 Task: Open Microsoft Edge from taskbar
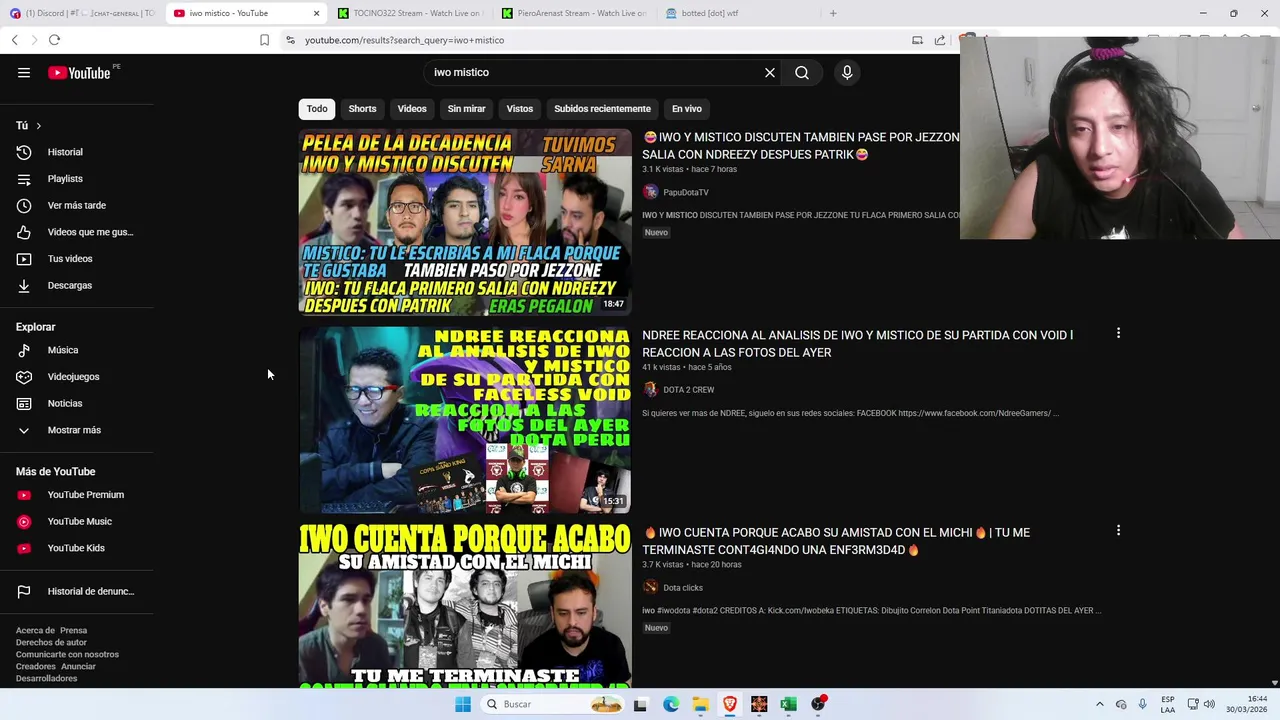tap(670, 704)
